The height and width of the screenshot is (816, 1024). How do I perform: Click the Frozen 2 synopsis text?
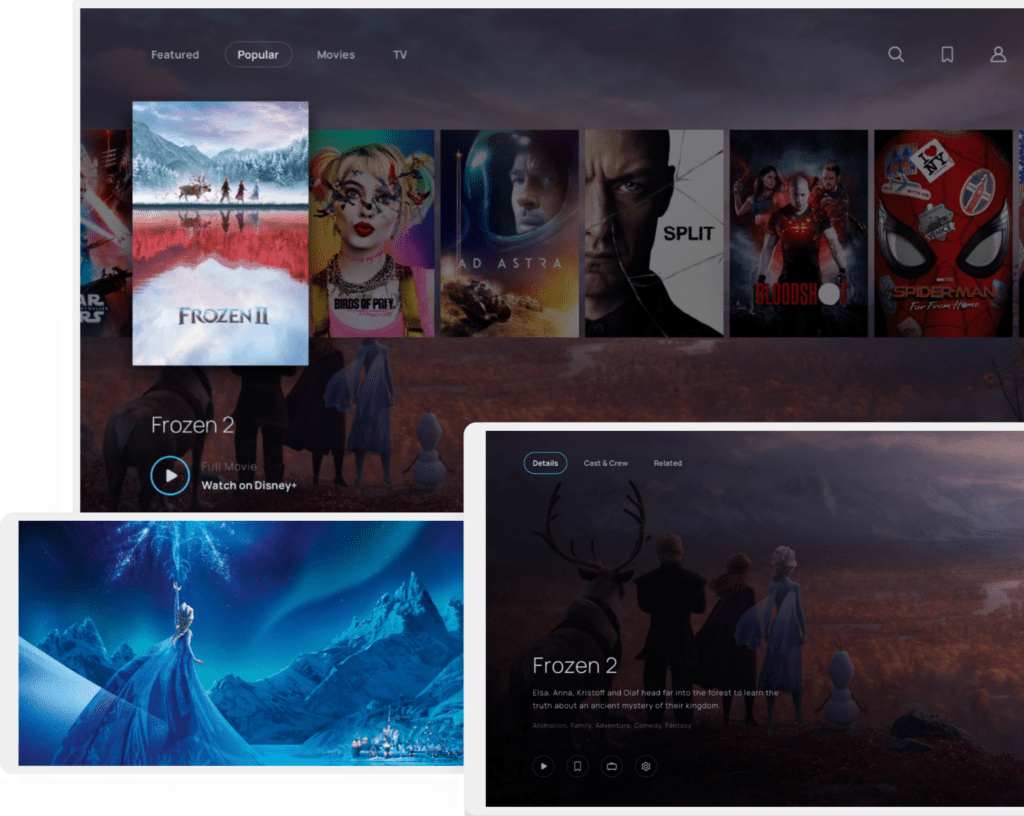(655, 699)
